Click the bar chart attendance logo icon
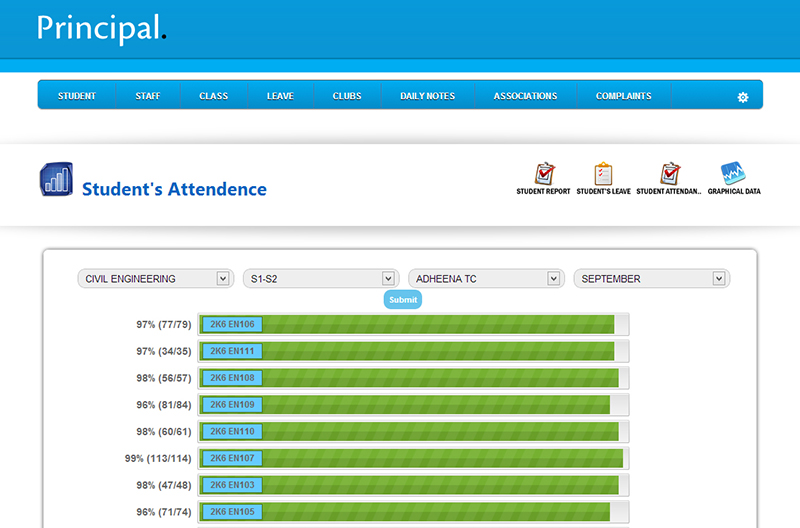This screenshot has width=800, height=528. coord(56,180)
